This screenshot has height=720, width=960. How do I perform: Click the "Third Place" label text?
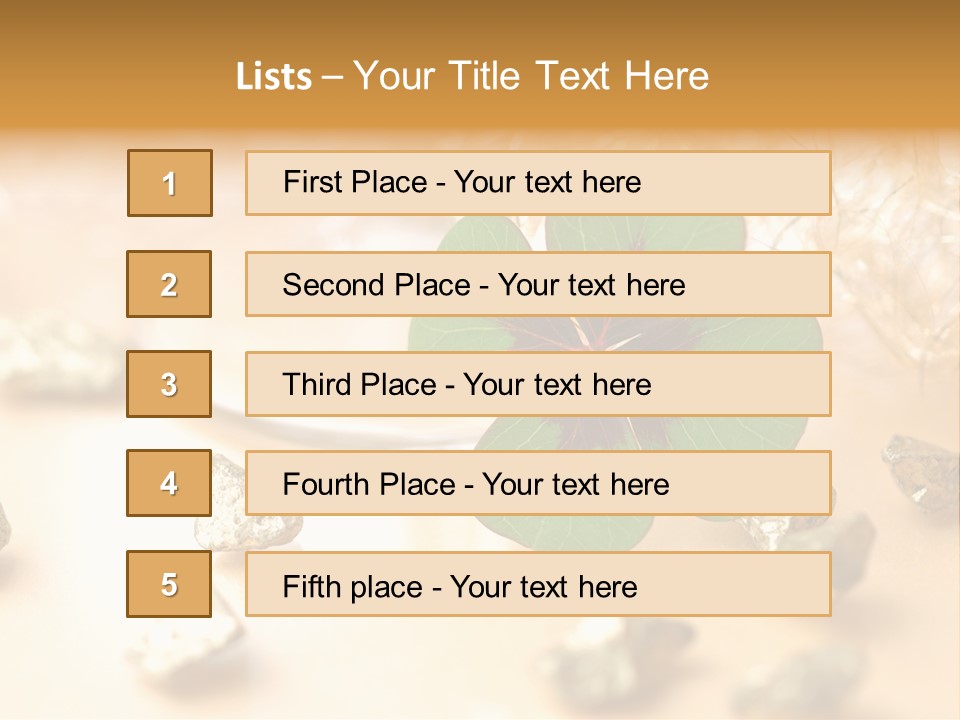(359, 385)
